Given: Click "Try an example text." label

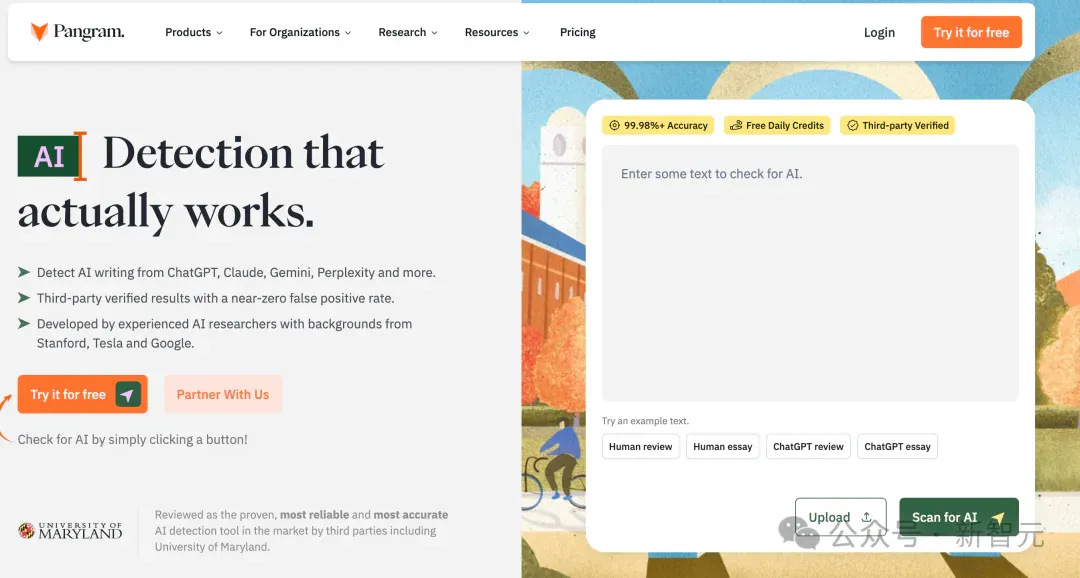Looking at the screenshot, I should [645, 421].
